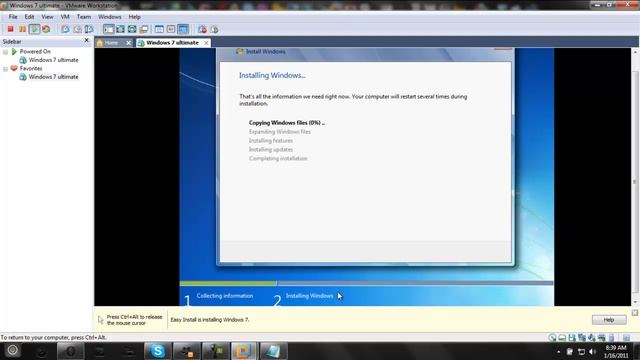640x360 pixels.
Task: Click the Collecting information step 1 label
Action: pos(225,296)
